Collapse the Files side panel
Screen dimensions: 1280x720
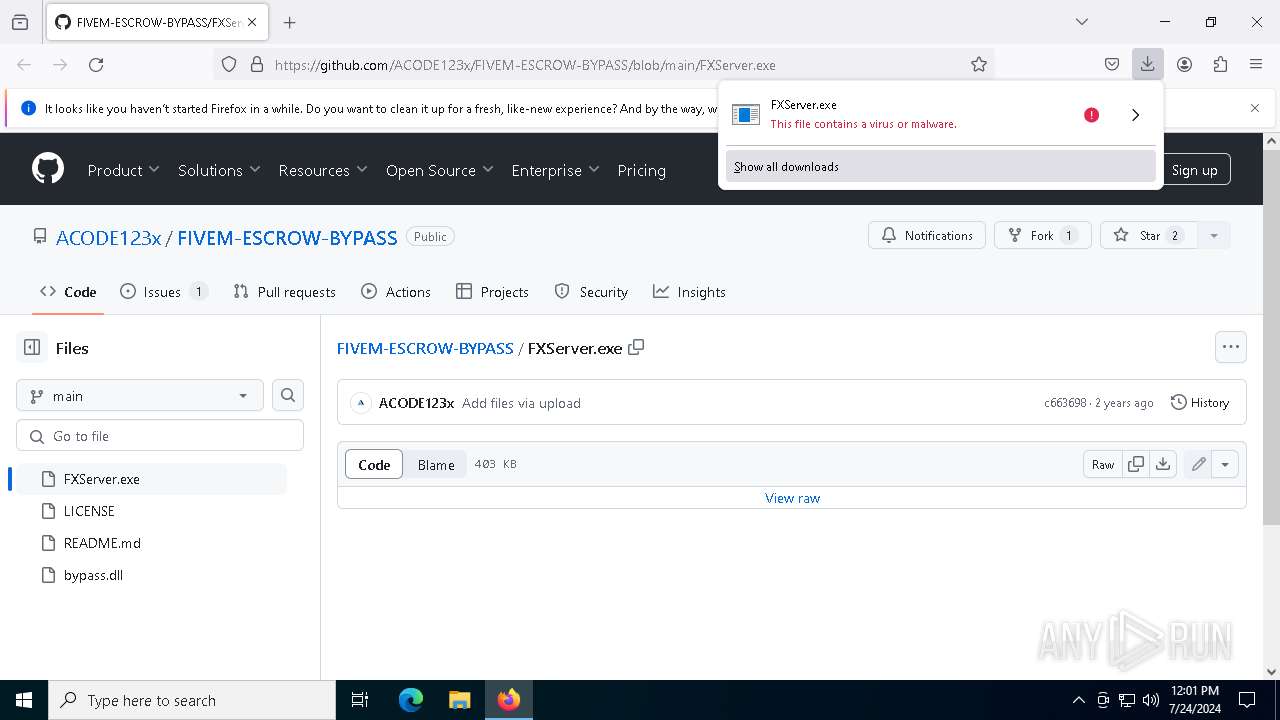[32, 348]
